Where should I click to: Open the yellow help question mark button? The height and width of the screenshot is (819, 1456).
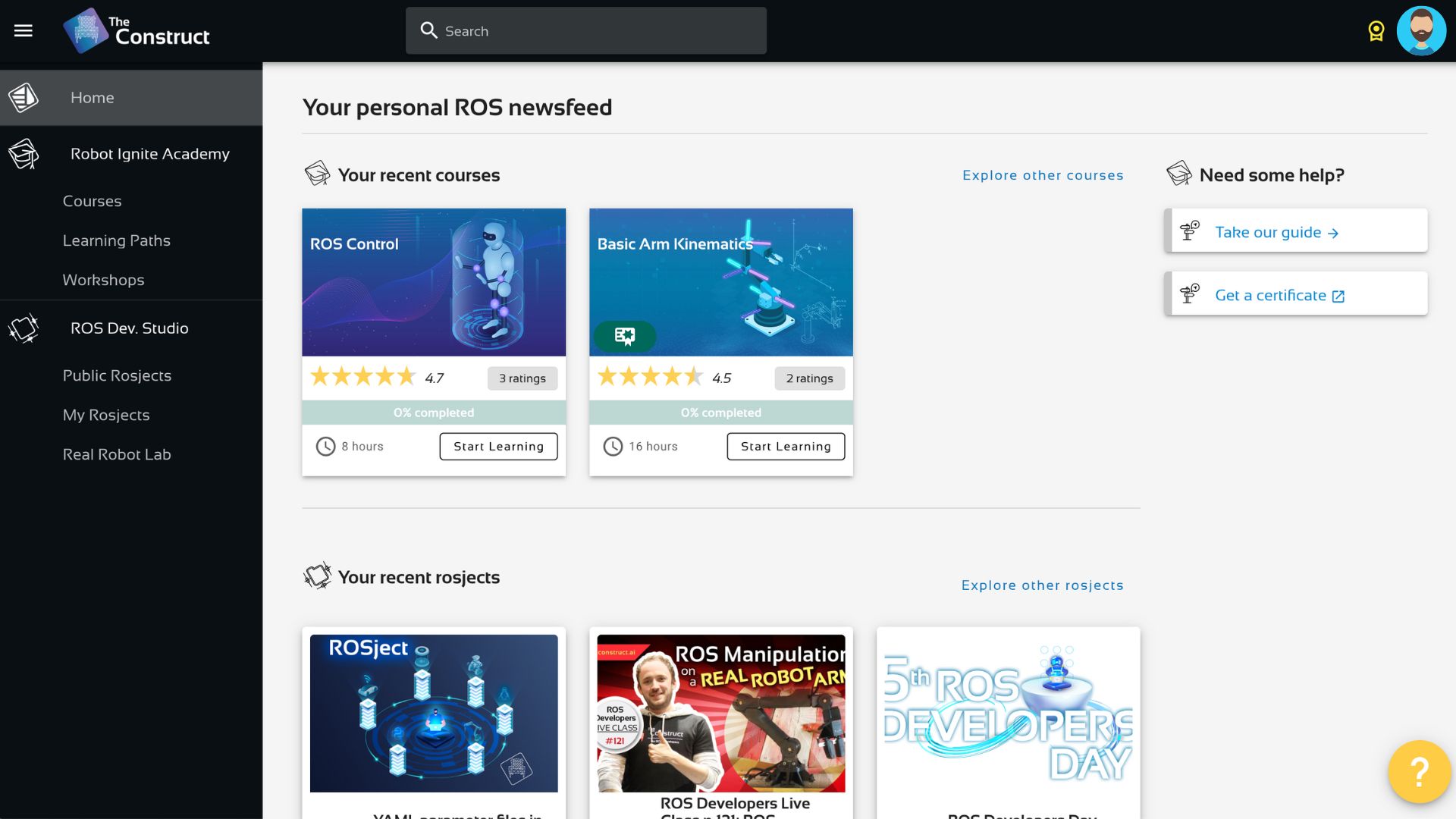[x=1419, y=772]
